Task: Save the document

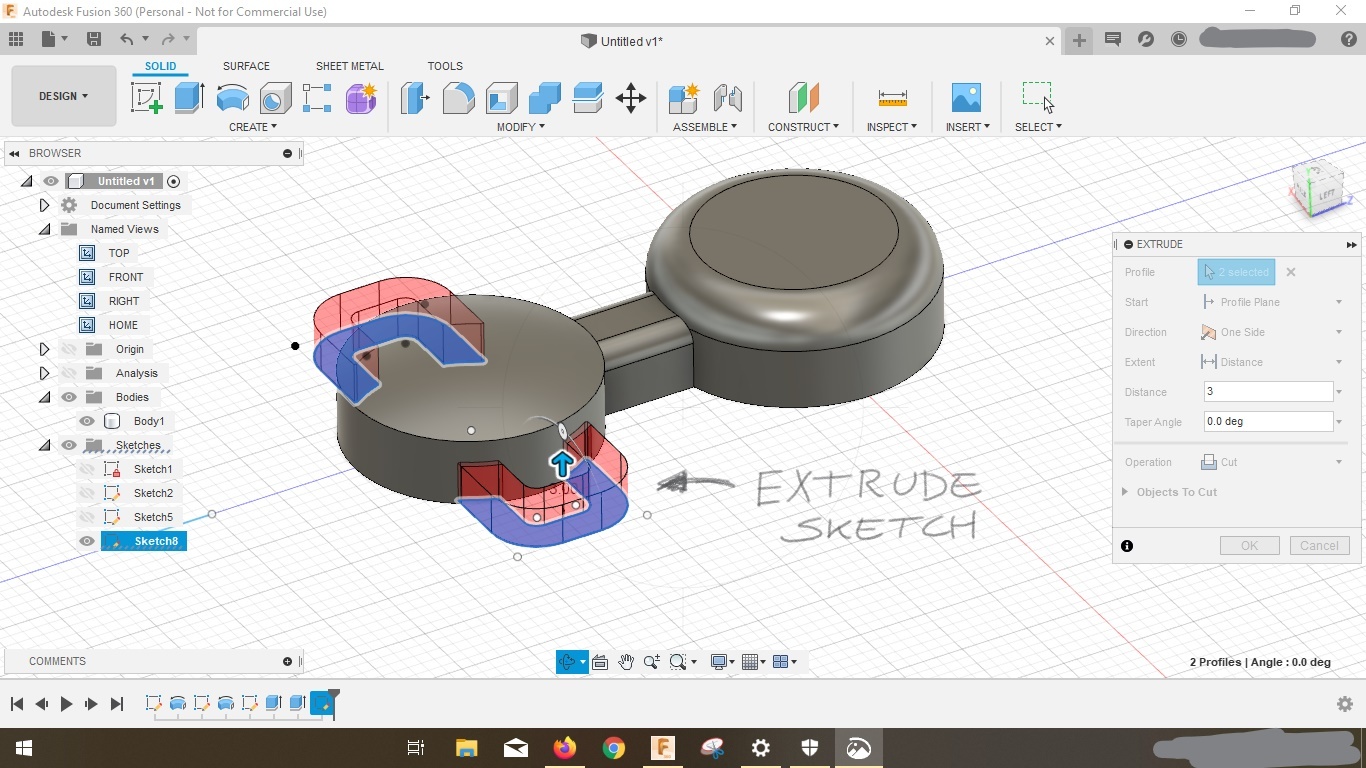Action: click(94, 39)
